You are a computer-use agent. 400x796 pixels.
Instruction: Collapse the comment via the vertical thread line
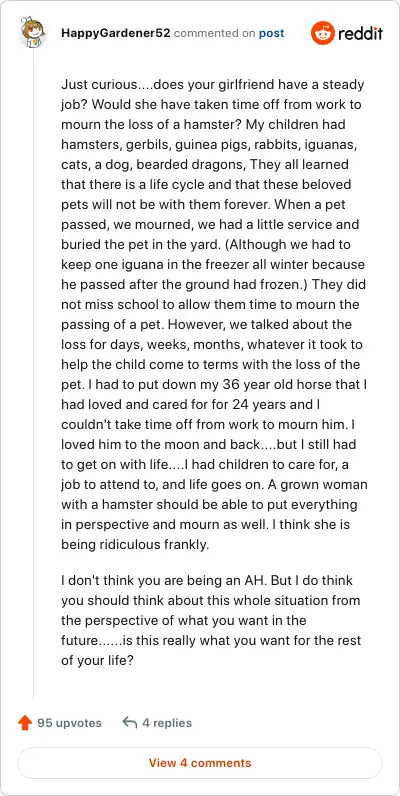pos(34,373)
